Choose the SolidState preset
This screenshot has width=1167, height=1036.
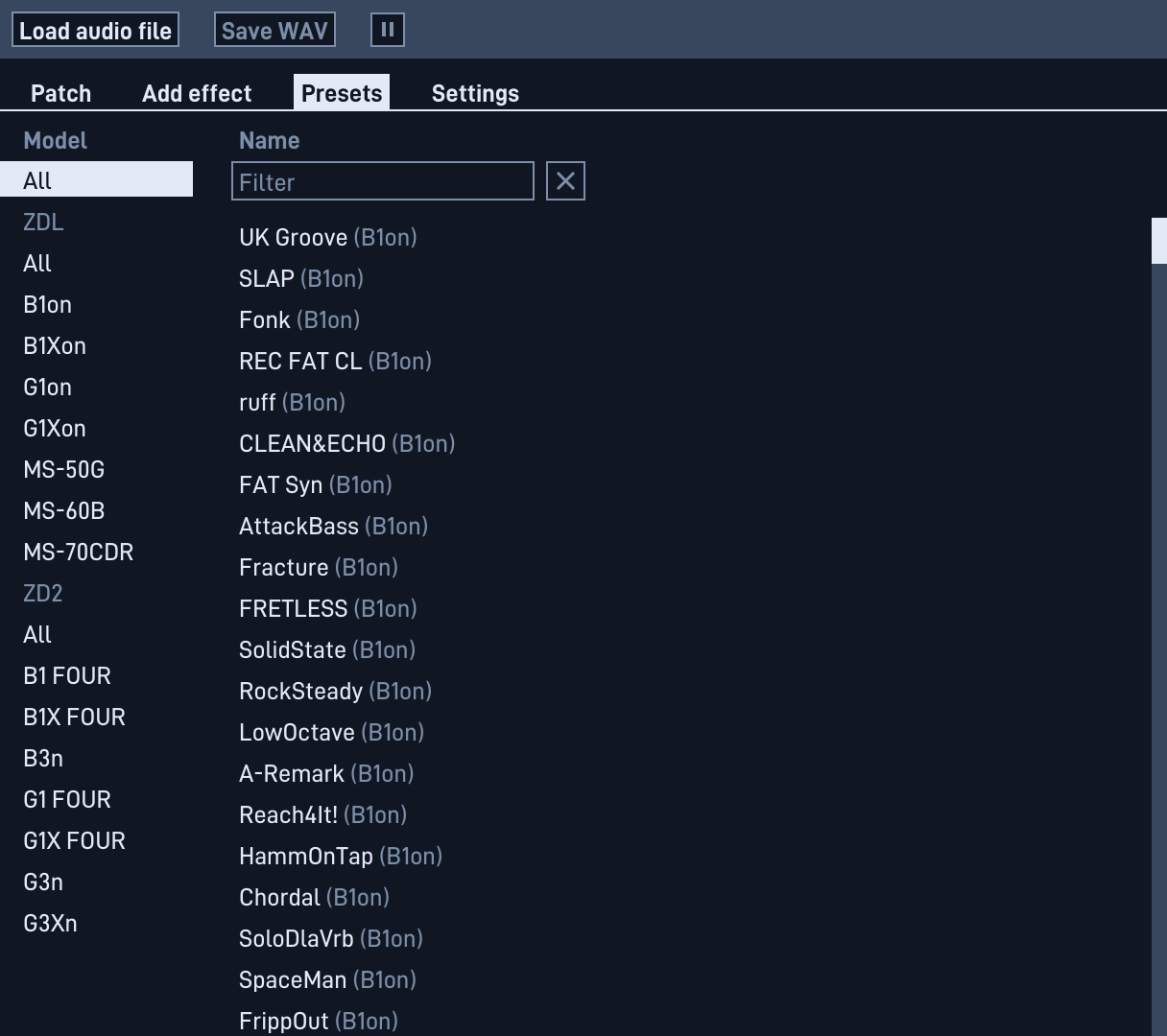point(327,649)
